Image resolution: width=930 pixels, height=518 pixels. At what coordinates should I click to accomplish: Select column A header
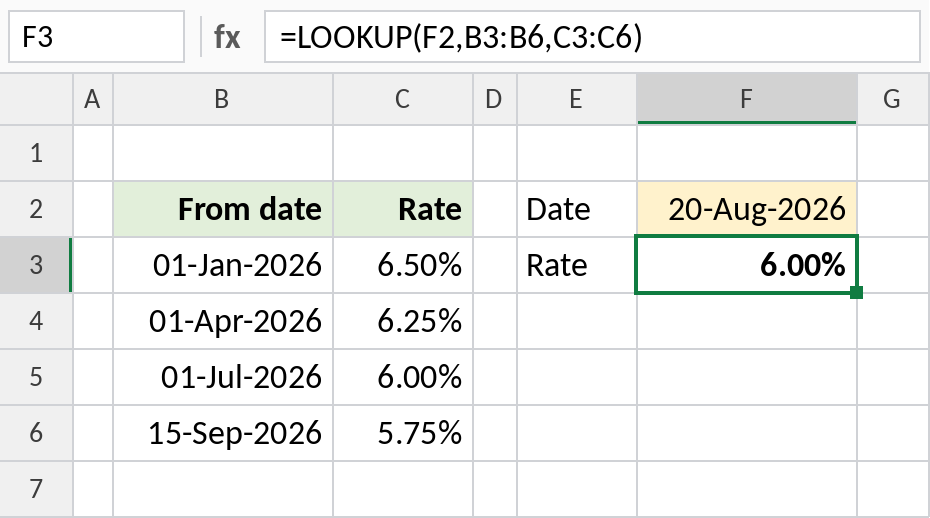[x=93, y=99]
